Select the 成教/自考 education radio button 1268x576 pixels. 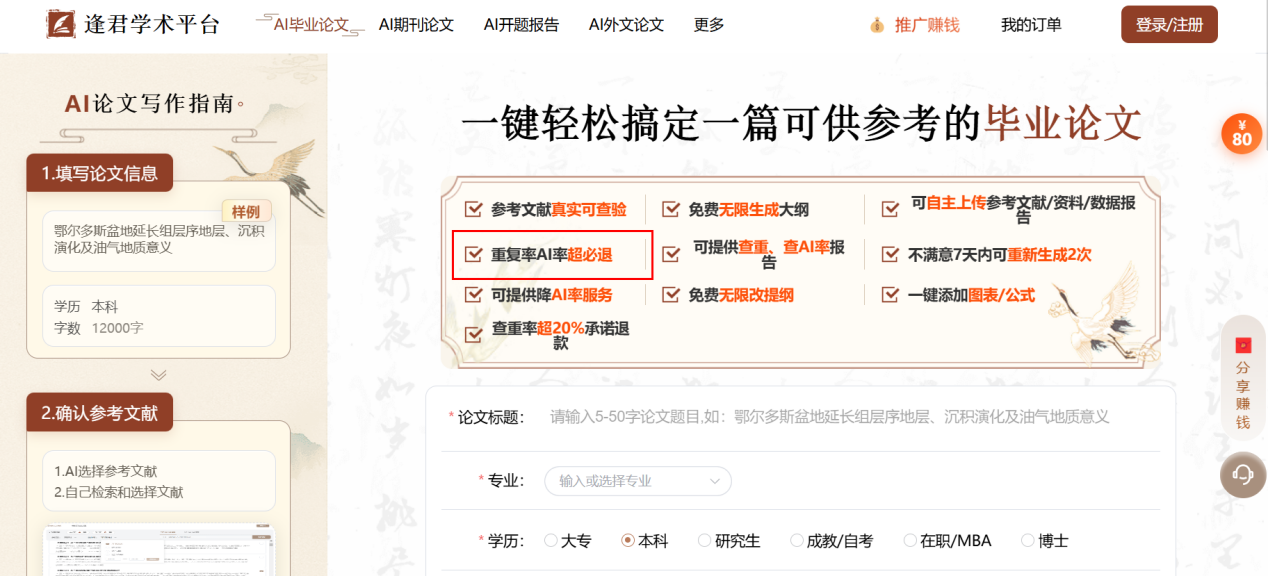pyautogui.click(x=797, y=540)
